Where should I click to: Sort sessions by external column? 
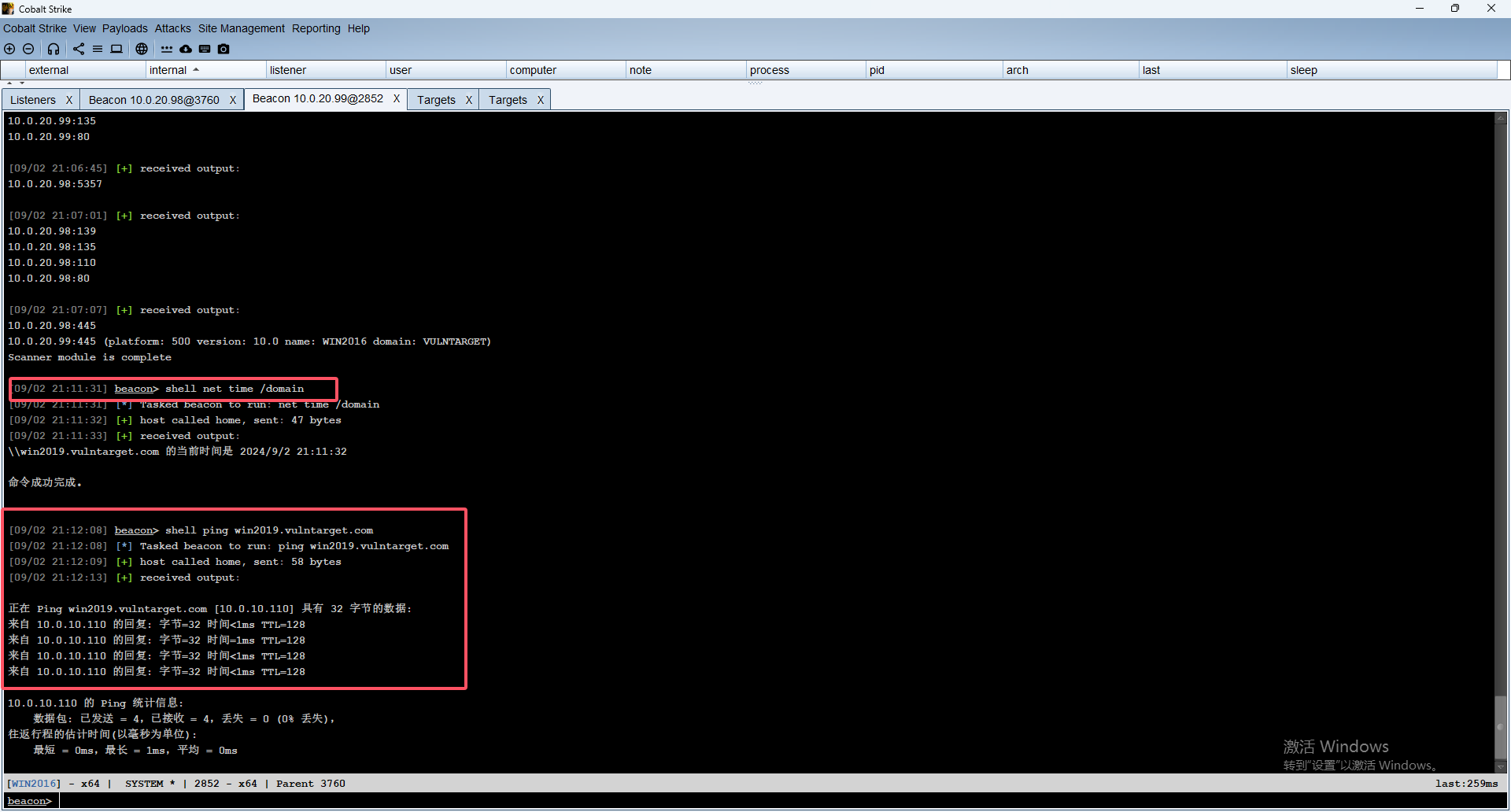87,70
